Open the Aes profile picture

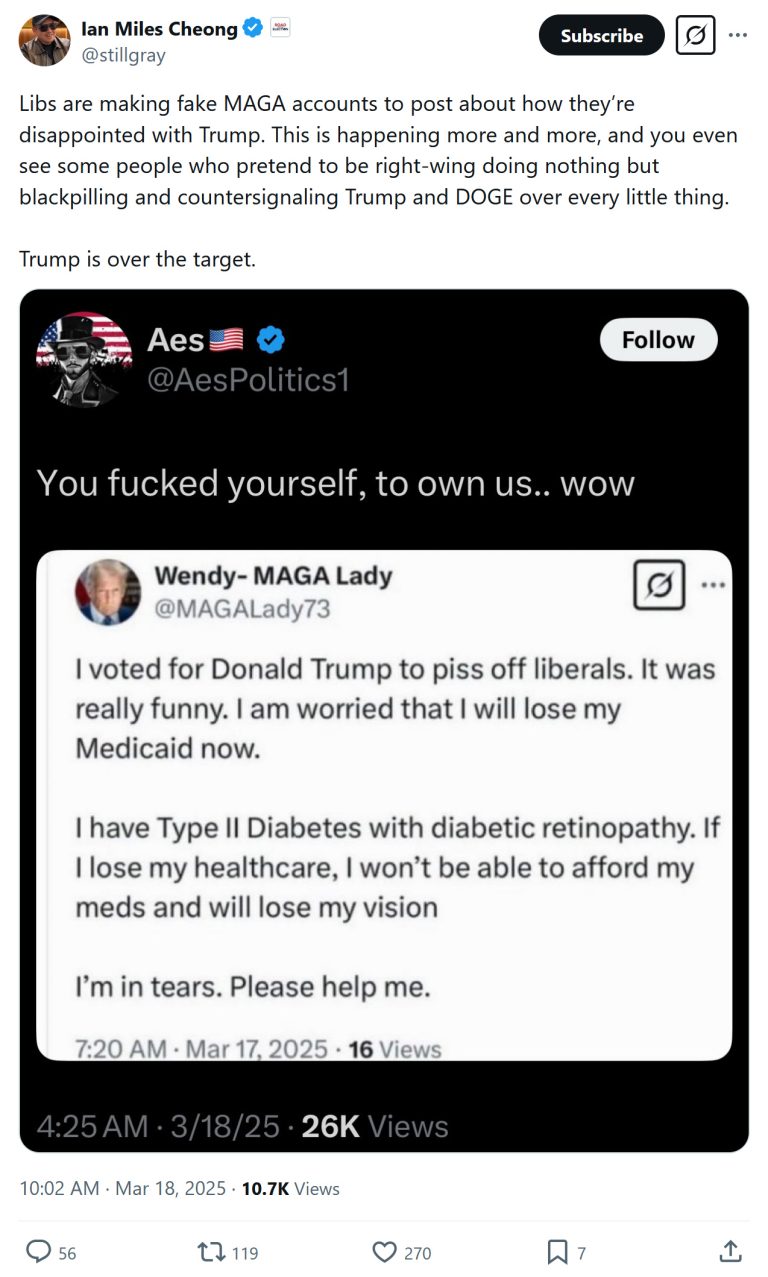(x=84, y=358)
